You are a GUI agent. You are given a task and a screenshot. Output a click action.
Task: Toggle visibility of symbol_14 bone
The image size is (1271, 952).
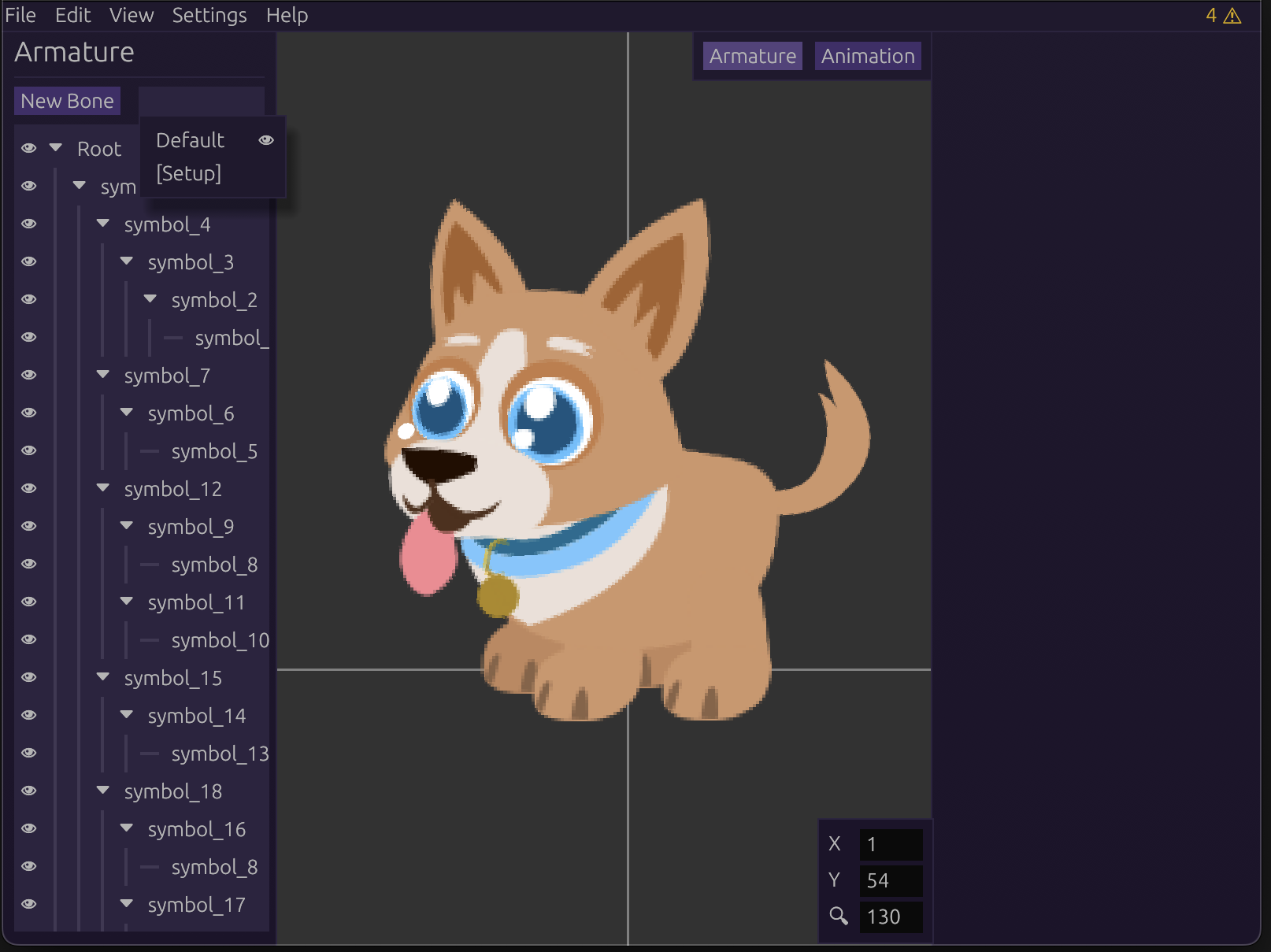click(29, 715)
